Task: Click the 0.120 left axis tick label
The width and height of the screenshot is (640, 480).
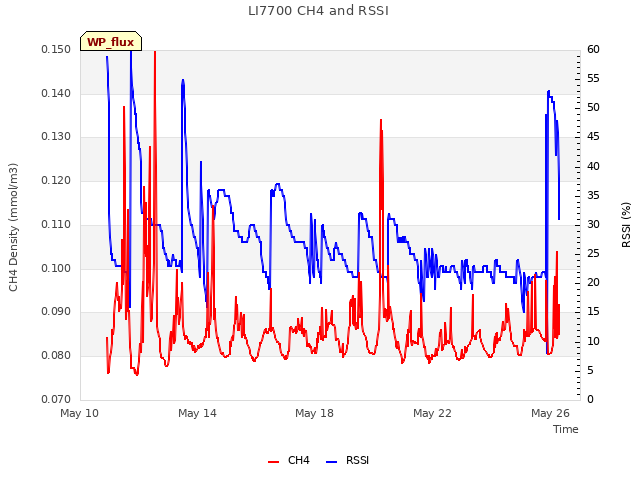Action: point(56,180)
